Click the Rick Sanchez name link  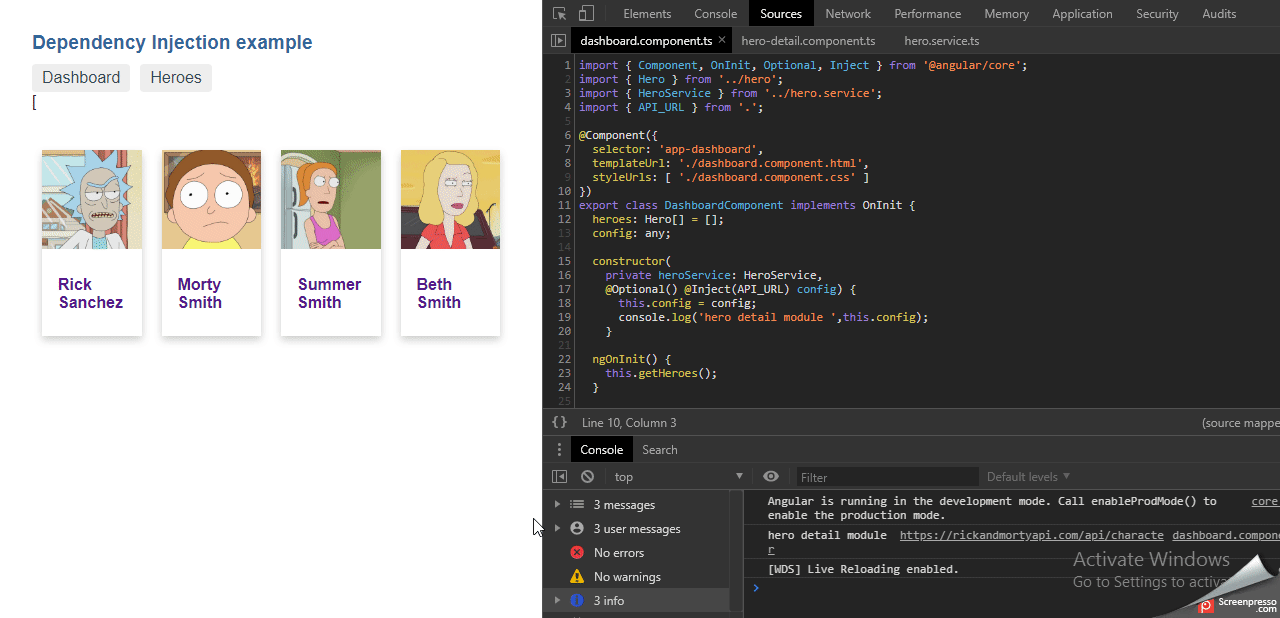[90, 293]
